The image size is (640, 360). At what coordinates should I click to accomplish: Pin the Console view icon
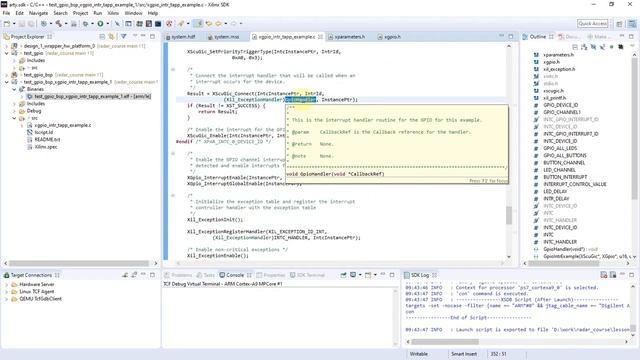click(343, 275)
